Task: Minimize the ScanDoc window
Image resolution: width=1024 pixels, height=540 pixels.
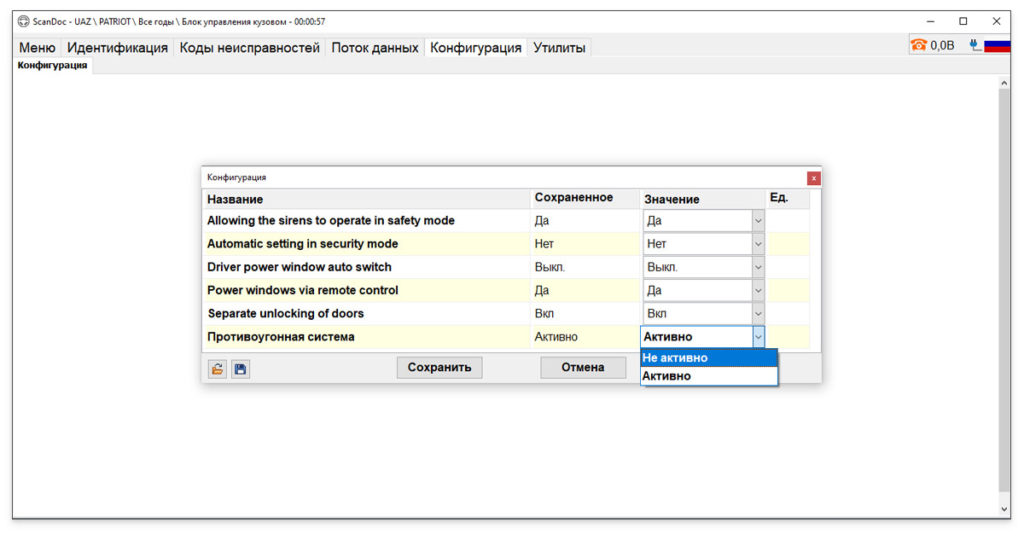Action: 930,22
